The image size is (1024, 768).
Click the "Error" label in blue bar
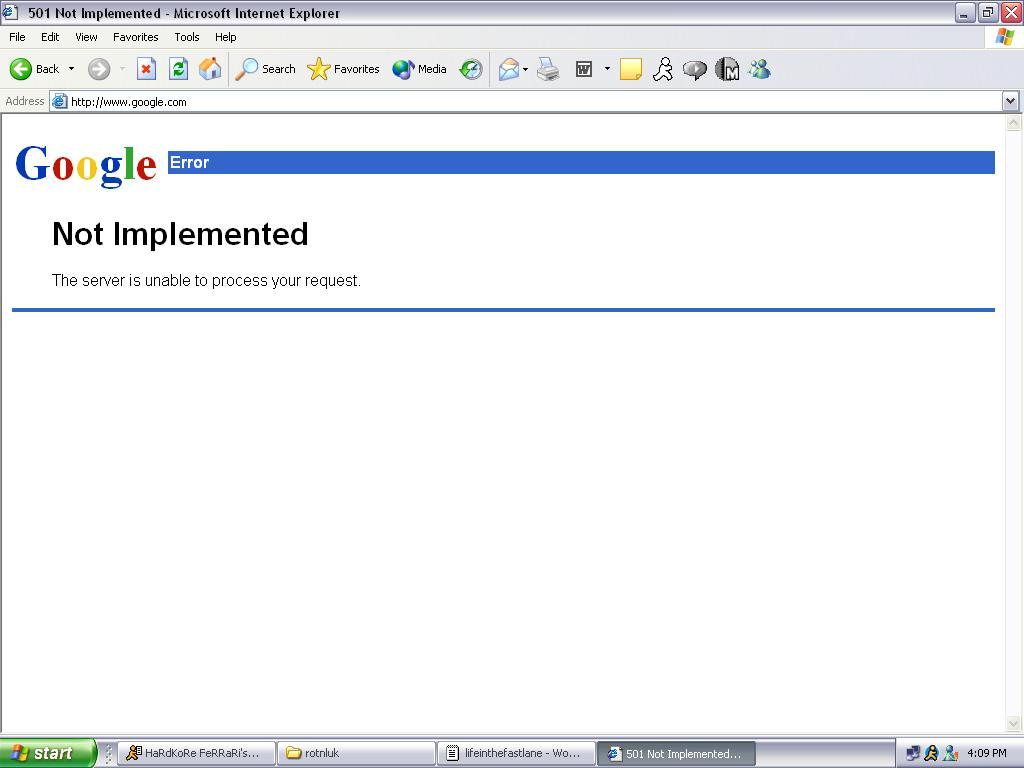tap(189, 162)
